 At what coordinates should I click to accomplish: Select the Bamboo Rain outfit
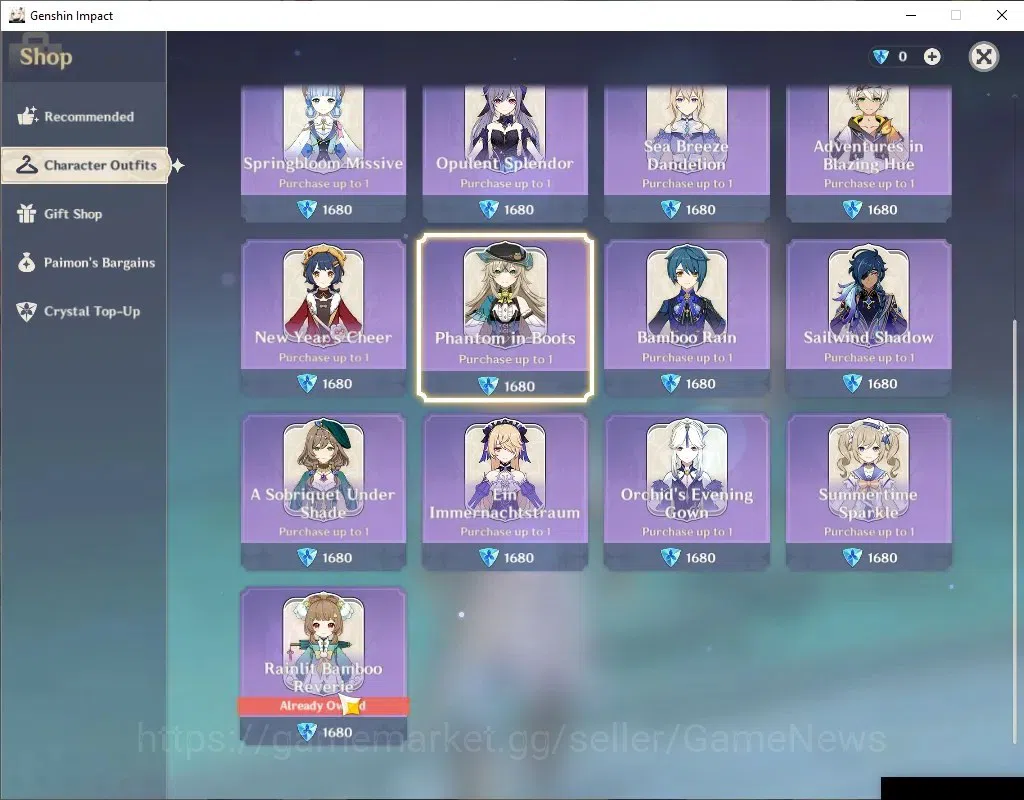pyautogui.click(x=686, y=317)
